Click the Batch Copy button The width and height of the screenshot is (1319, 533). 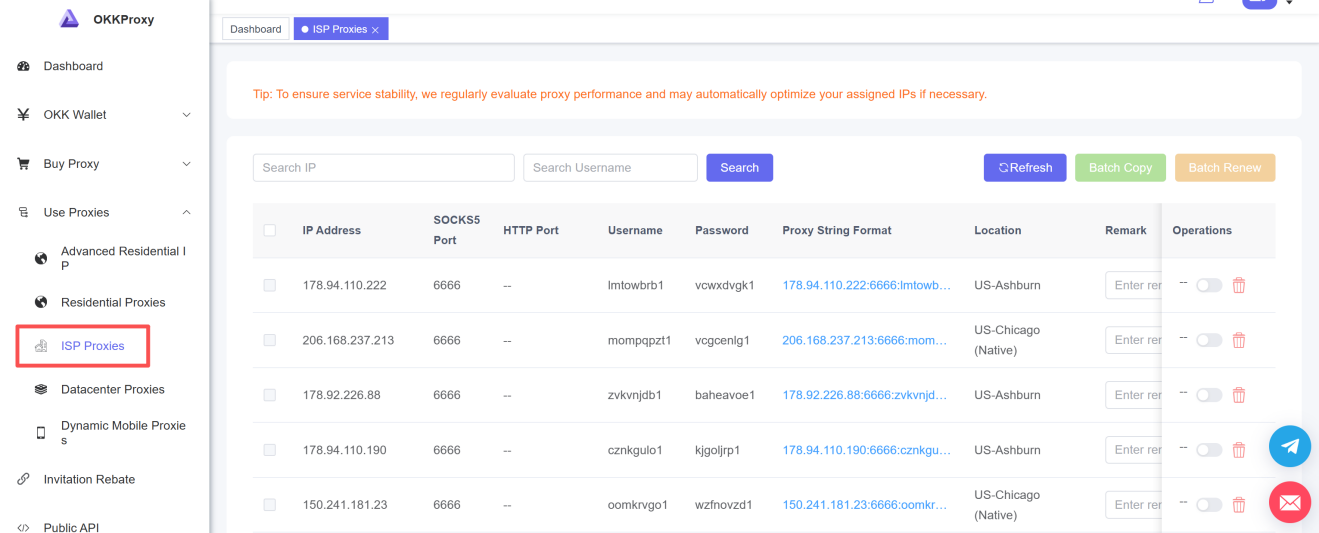[1120, 168]
